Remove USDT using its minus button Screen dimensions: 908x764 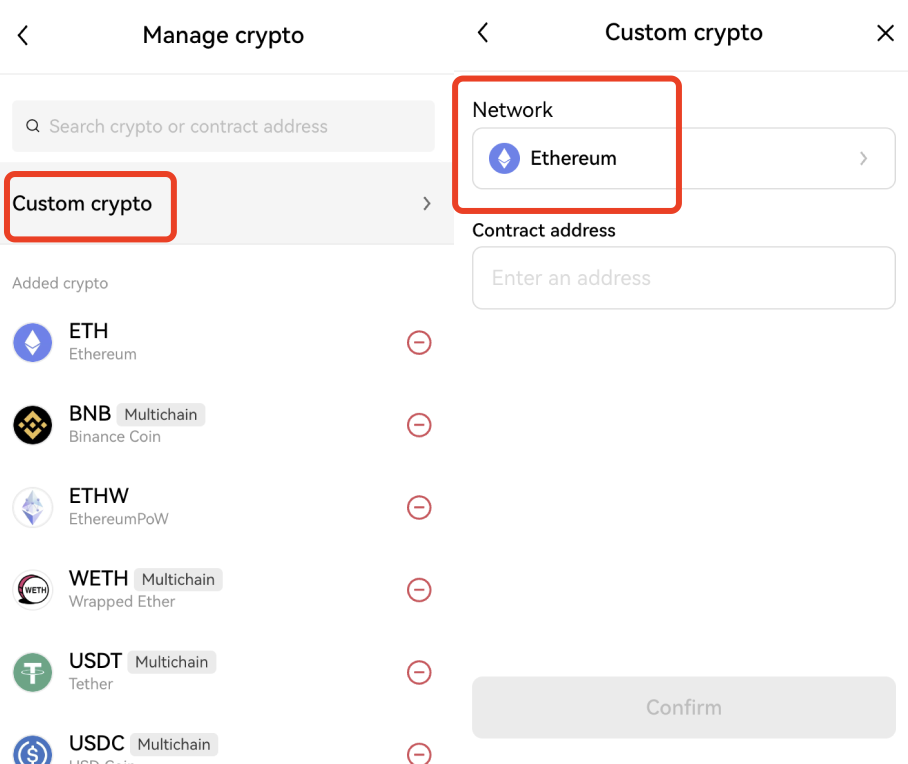click(419, 672)
